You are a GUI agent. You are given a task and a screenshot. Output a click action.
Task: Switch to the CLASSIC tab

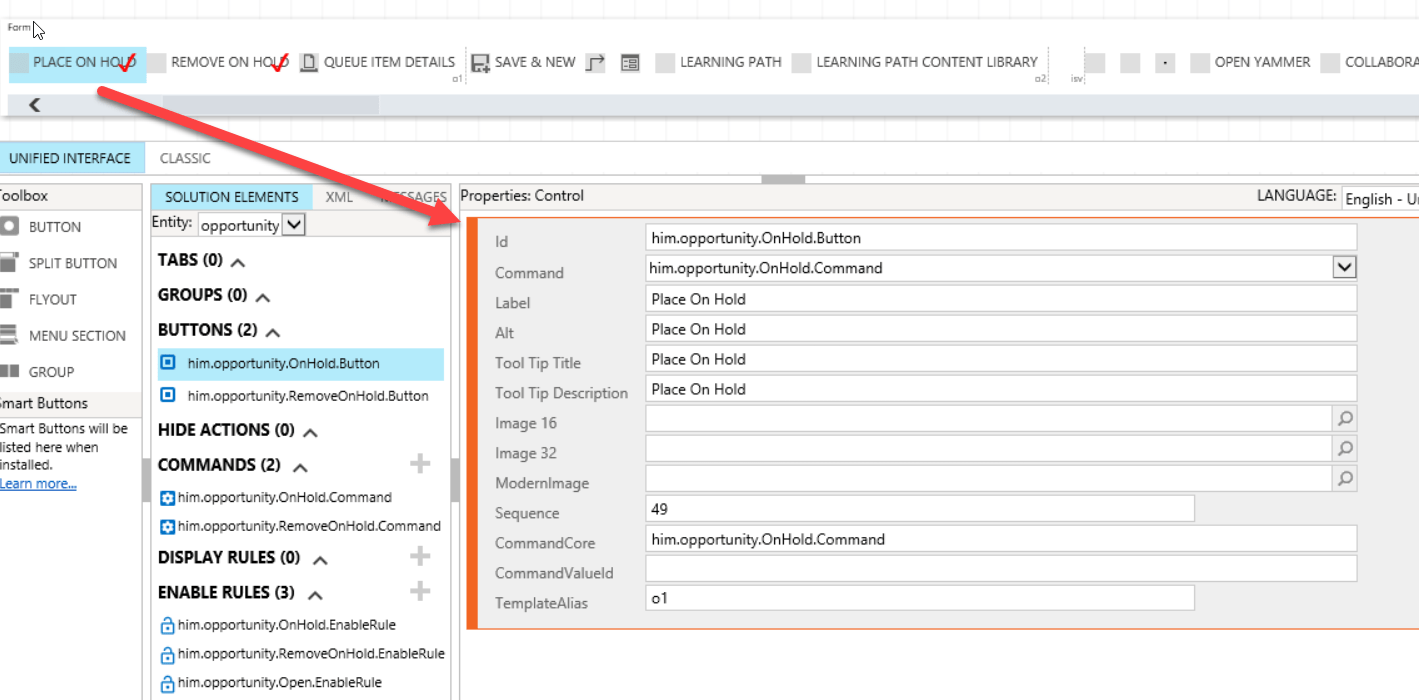coord(185,158)
